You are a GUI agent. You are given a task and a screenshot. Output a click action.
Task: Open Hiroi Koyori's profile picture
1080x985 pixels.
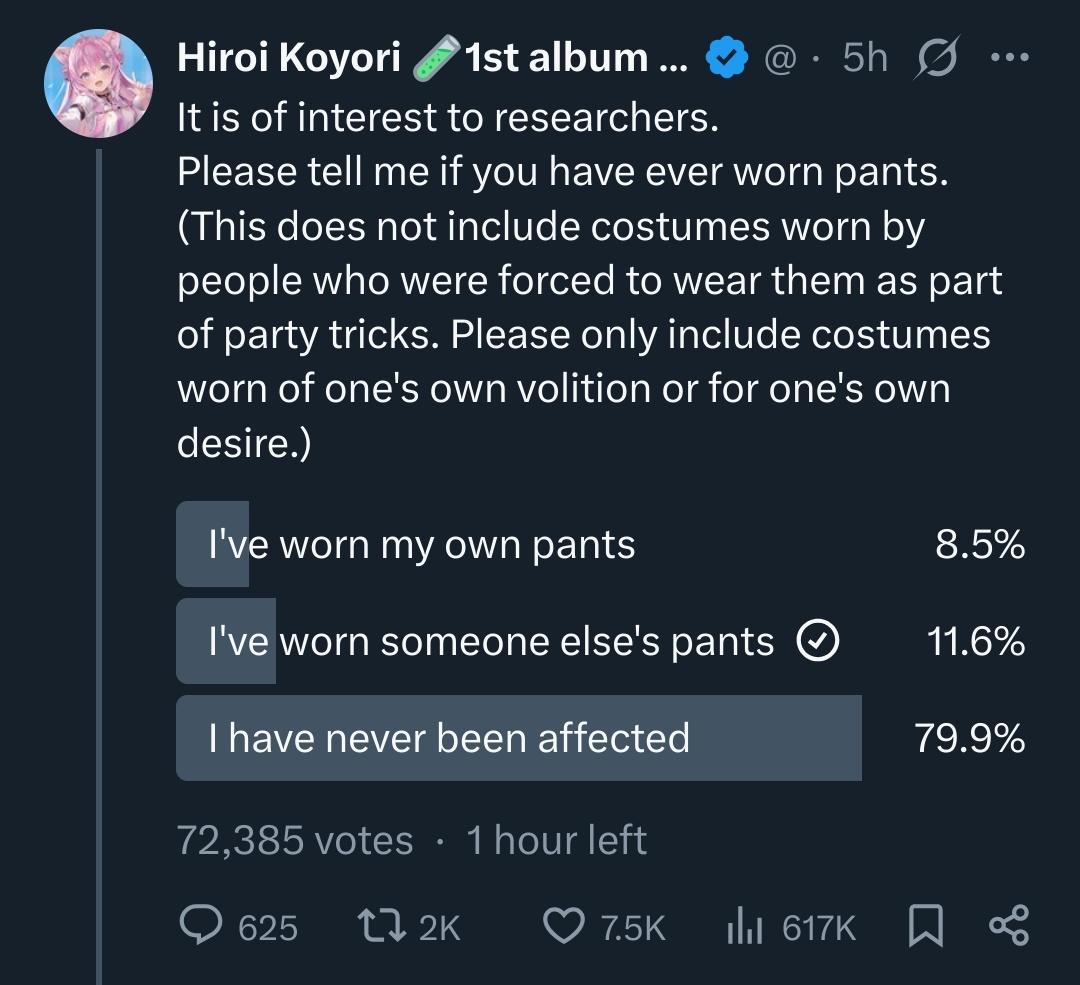pos(97,82)
